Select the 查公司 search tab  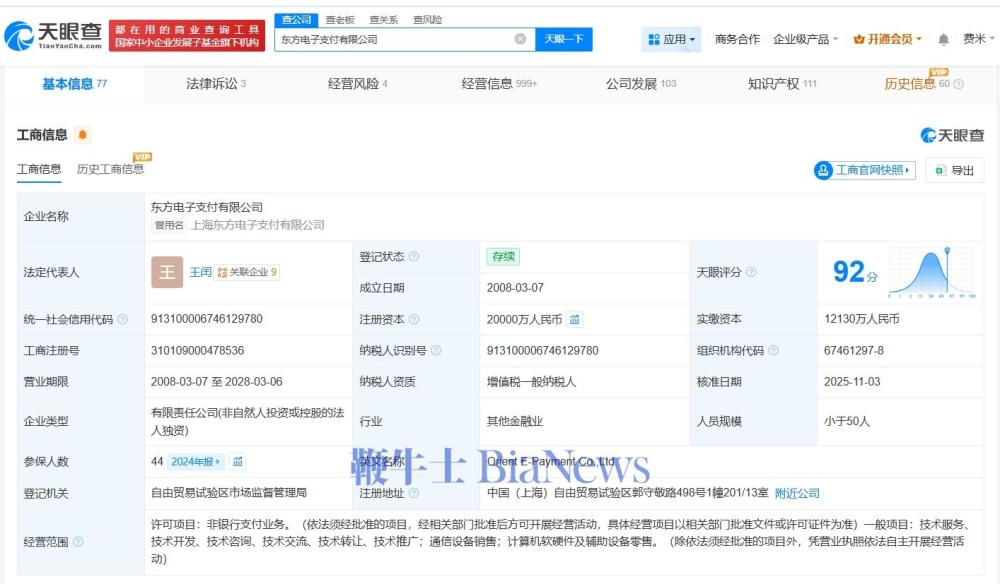pyautogui.click(x=297, y=20)
